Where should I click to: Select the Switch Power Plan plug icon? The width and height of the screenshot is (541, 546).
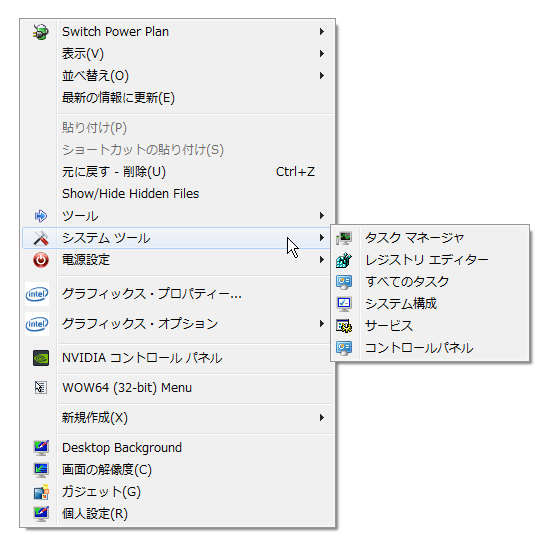coord(41,32)
